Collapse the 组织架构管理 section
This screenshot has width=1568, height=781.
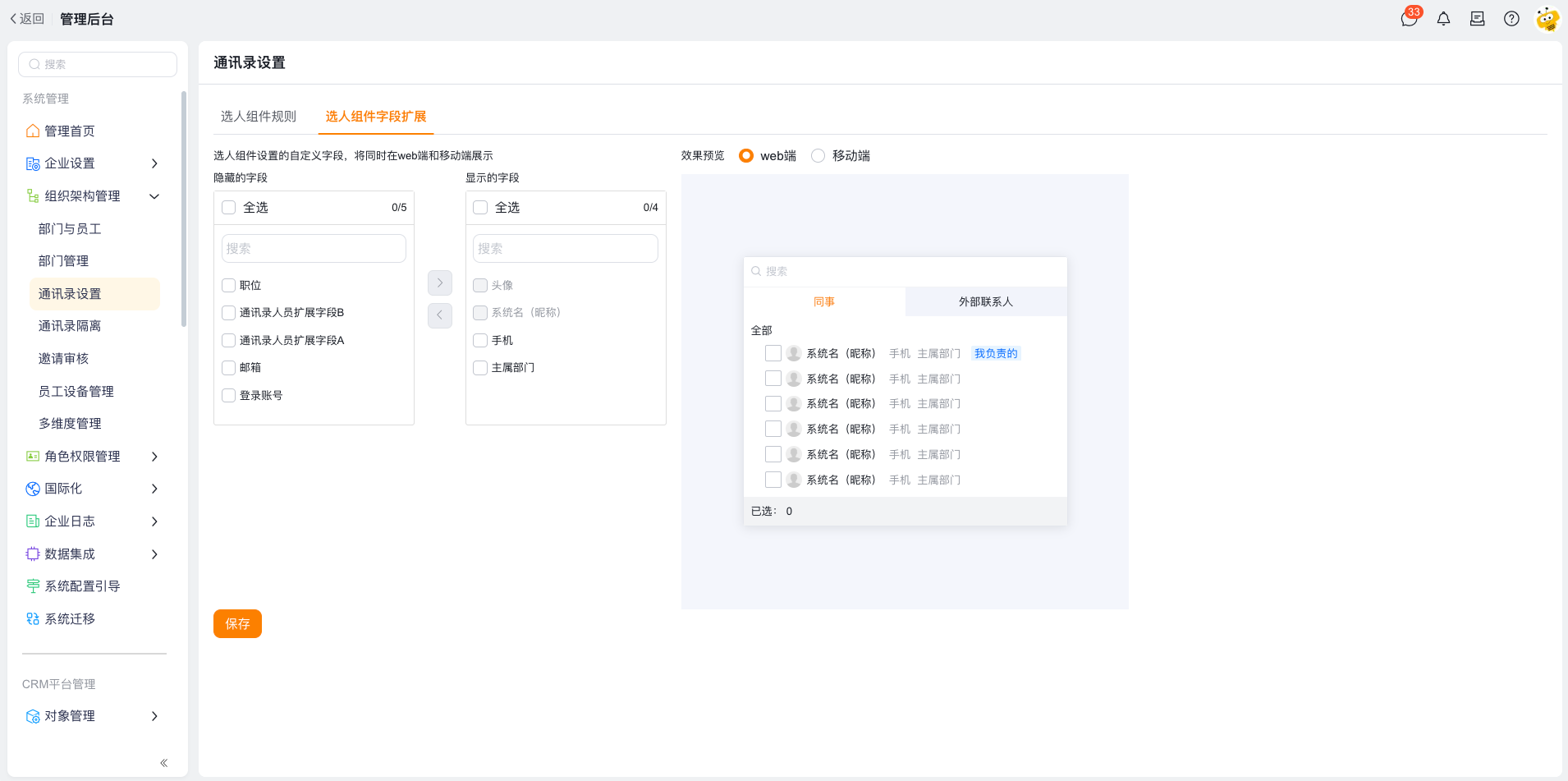point(92,196)
